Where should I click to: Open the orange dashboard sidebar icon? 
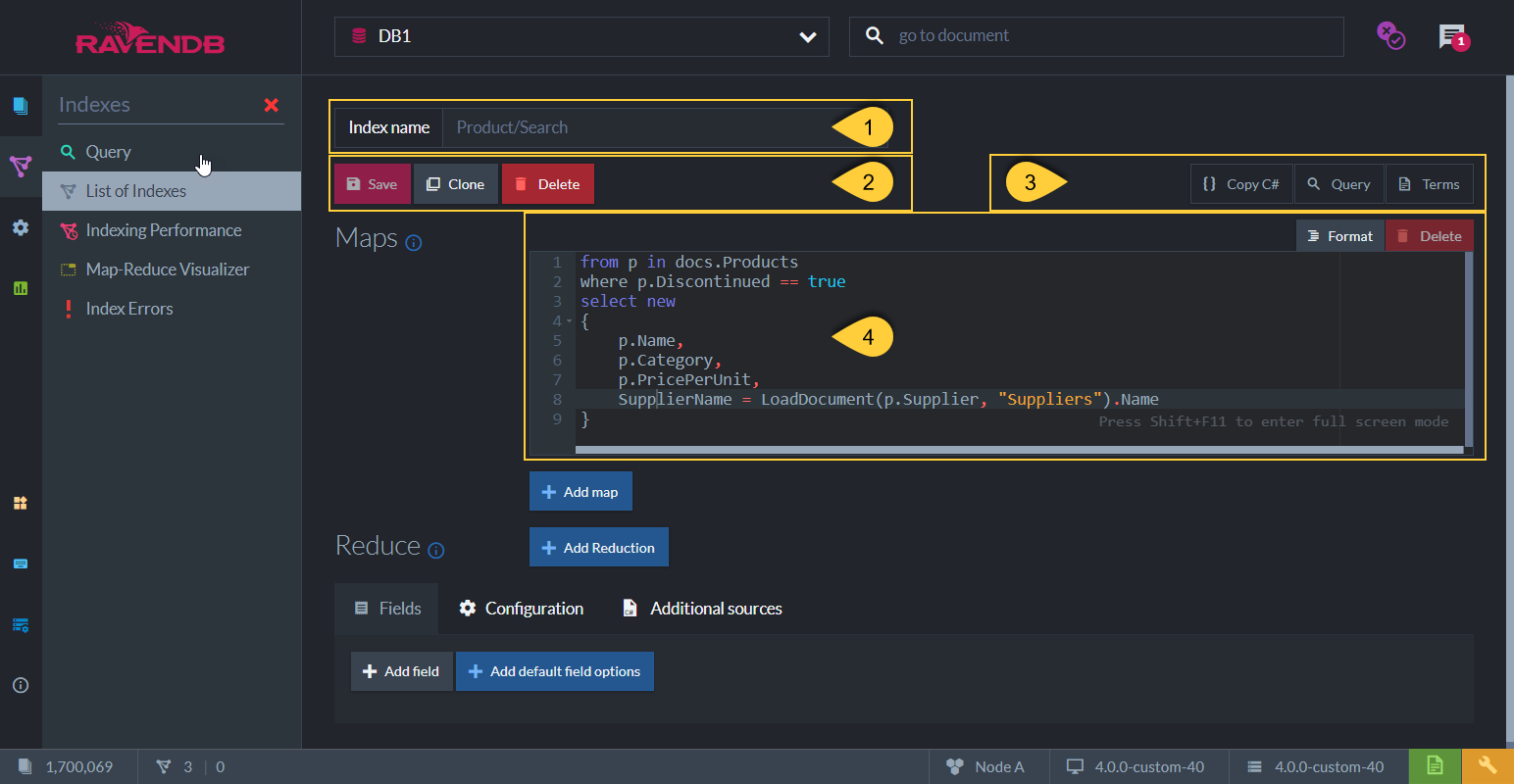click(x=21, y=503)
